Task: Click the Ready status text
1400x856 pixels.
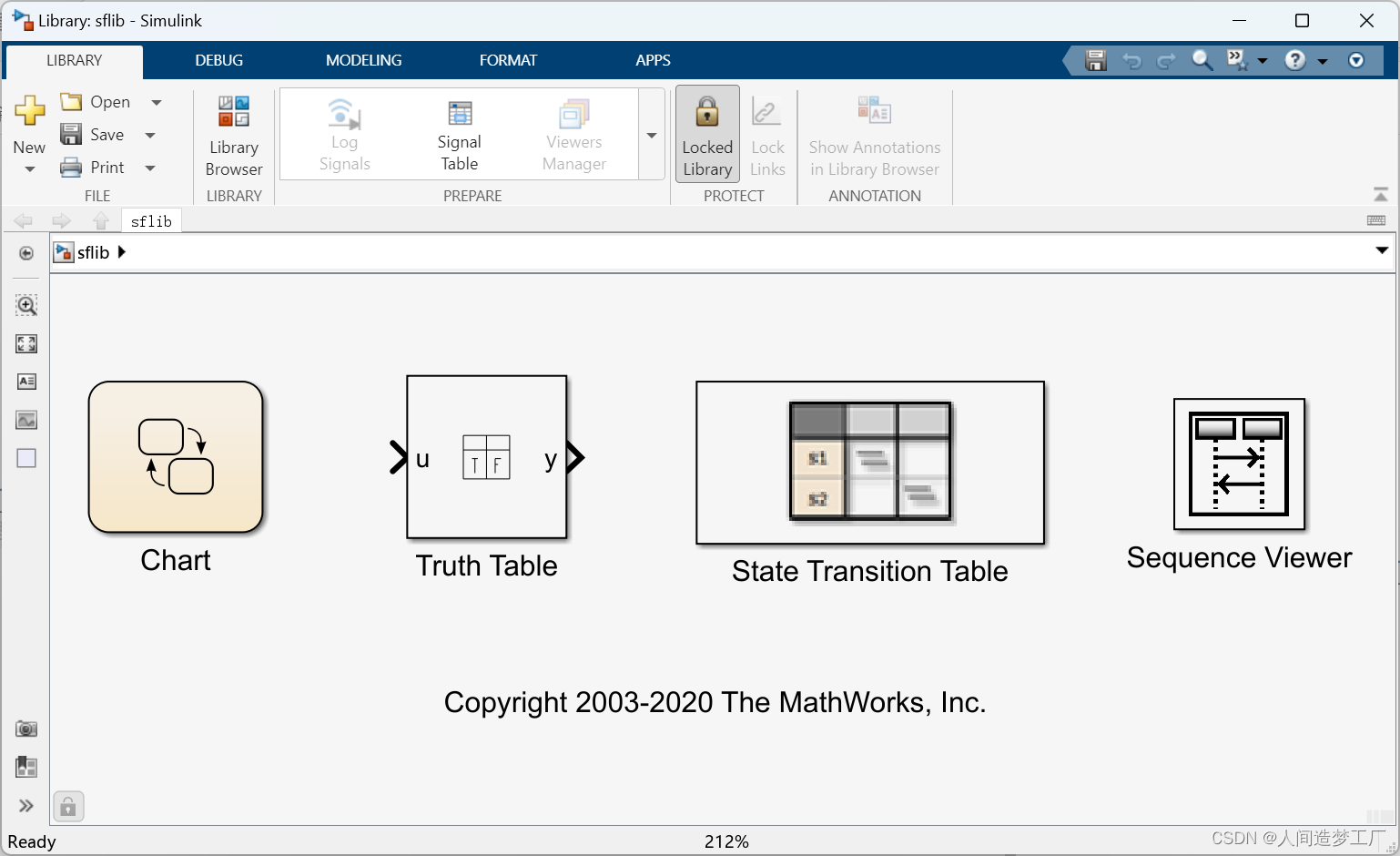Action: (x=32, y=841)
